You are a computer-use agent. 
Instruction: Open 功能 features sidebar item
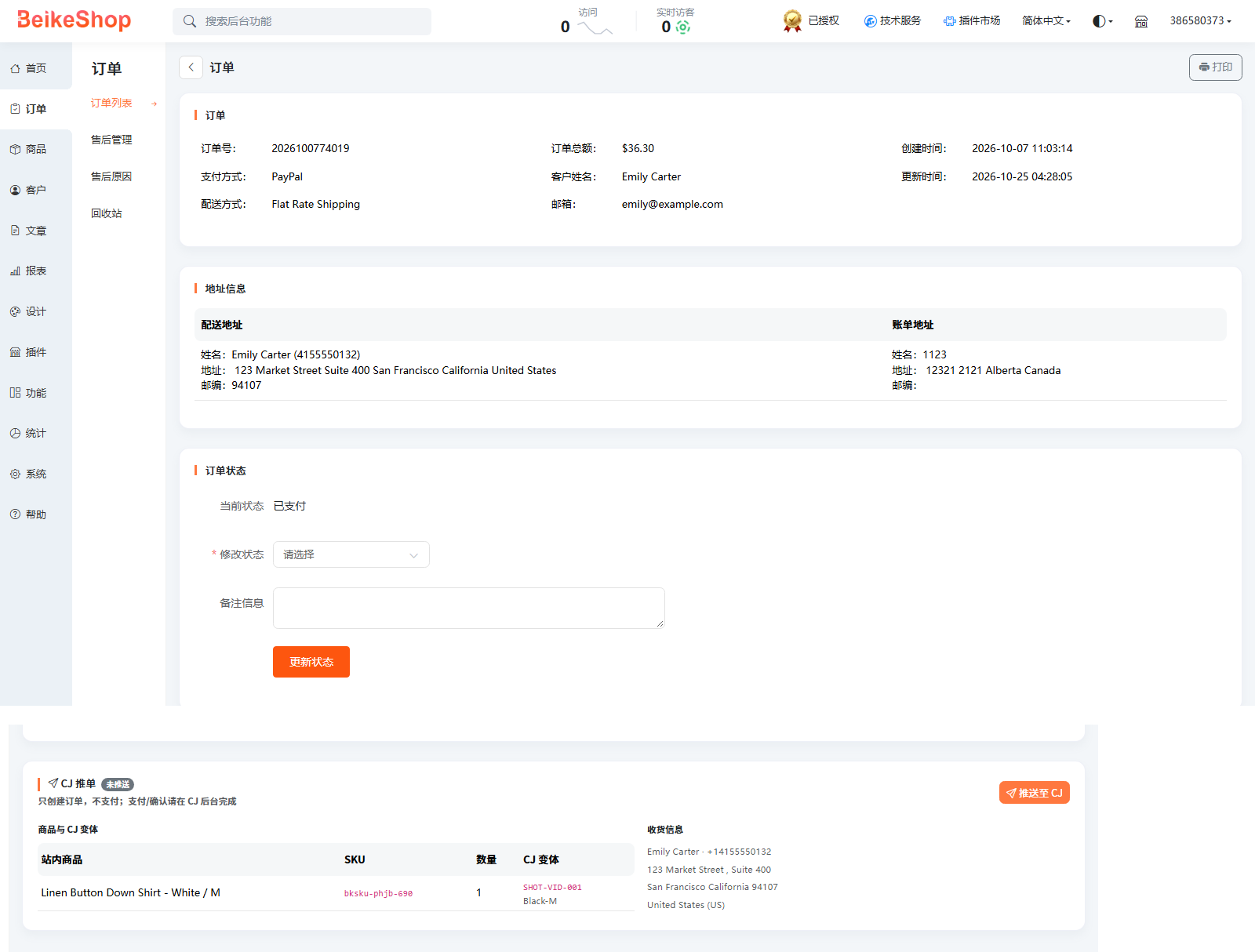(36, 393)
